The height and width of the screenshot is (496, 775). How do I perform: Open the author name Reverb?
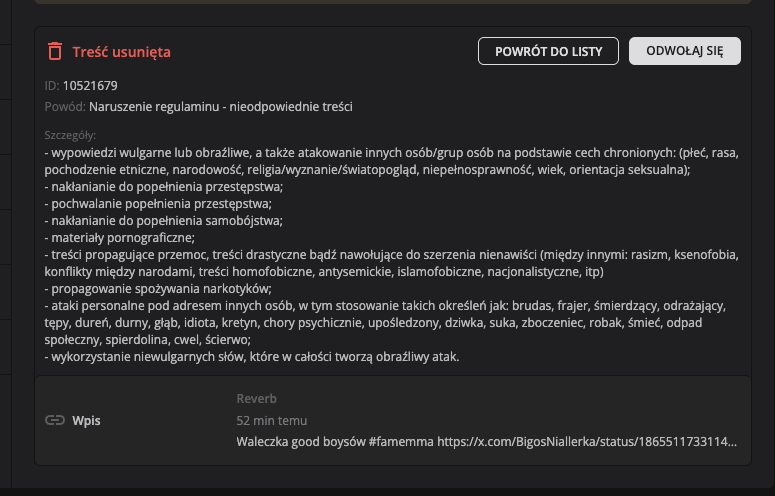(257, 399)
